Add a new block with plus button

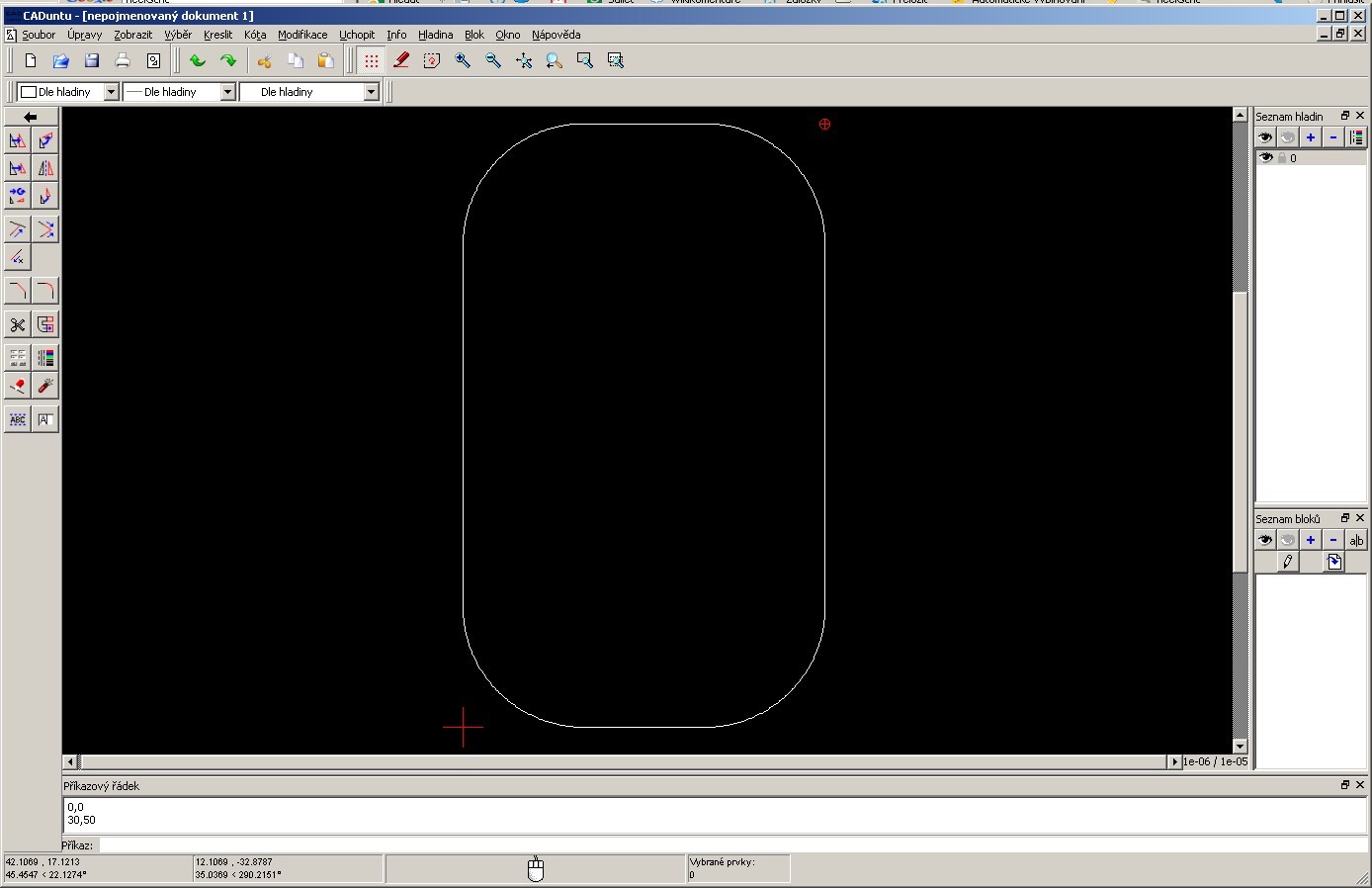1311,540
